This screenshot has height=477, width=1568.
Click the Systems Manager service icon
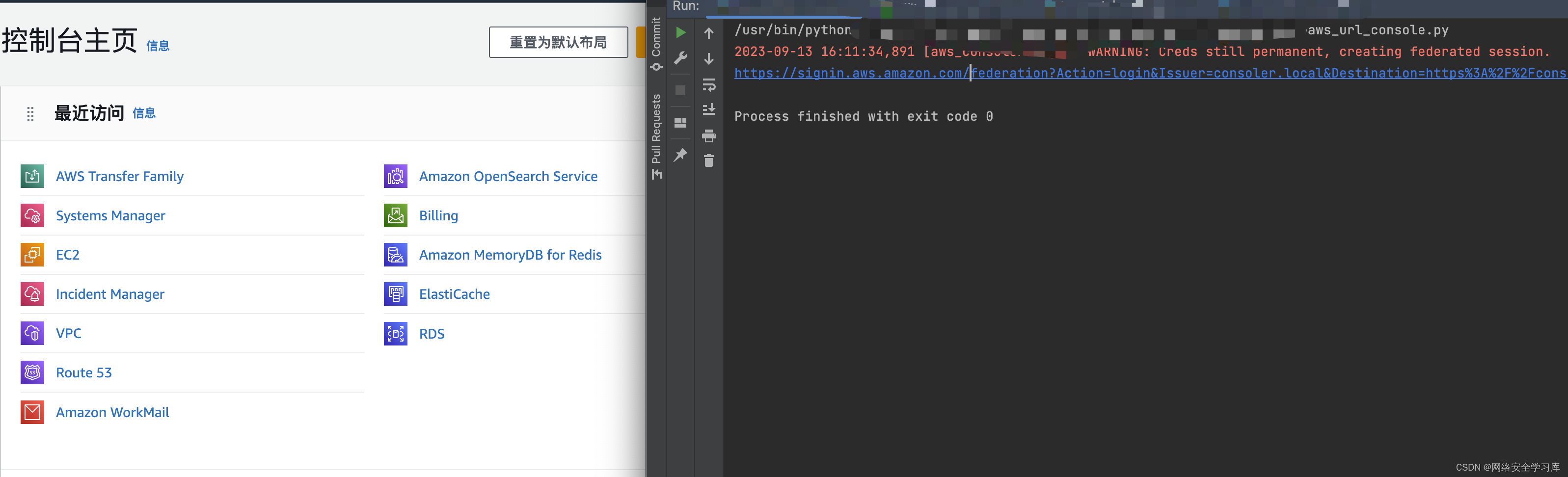[32, 215]
